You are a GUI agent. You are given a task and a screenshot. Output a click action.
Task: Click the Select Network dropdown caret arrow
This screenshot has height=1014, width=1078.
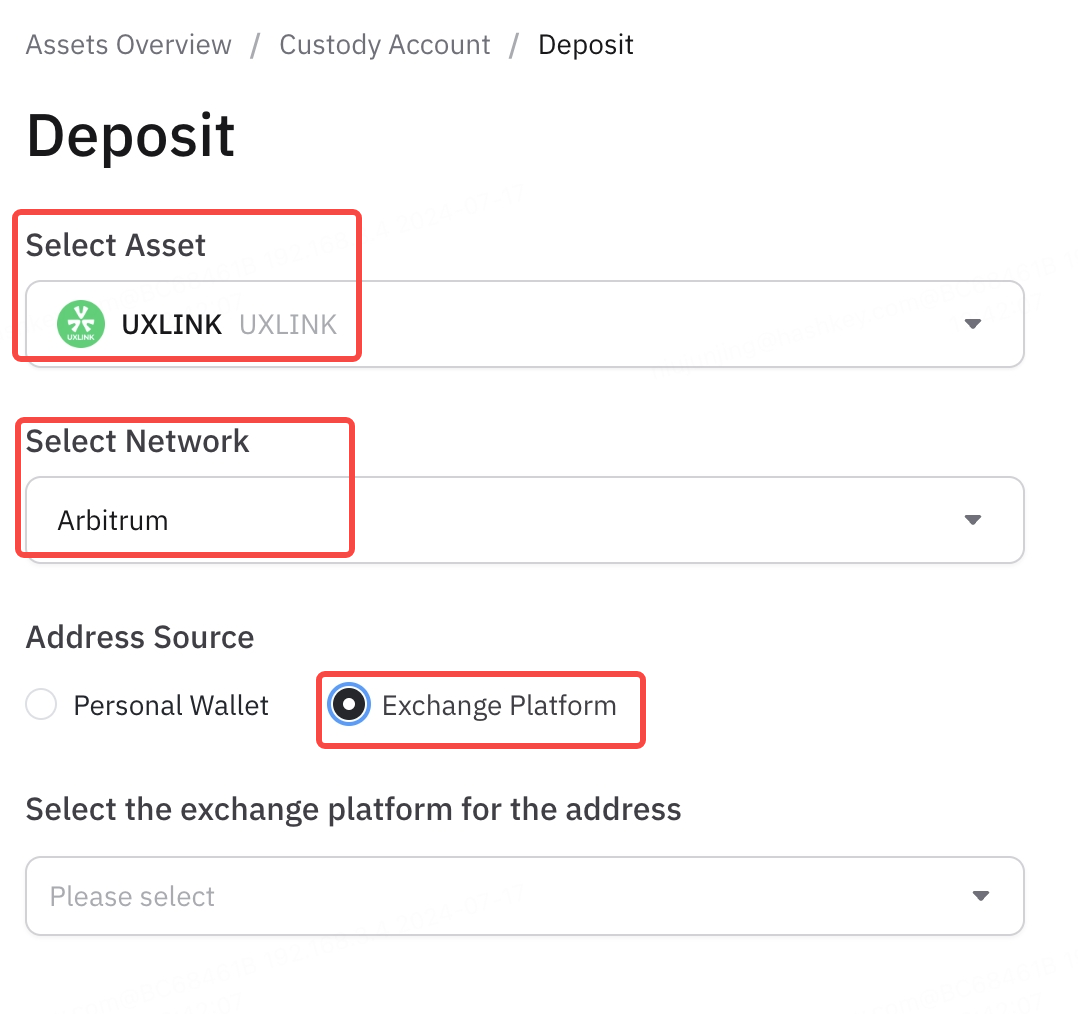[x=972, y=520]
